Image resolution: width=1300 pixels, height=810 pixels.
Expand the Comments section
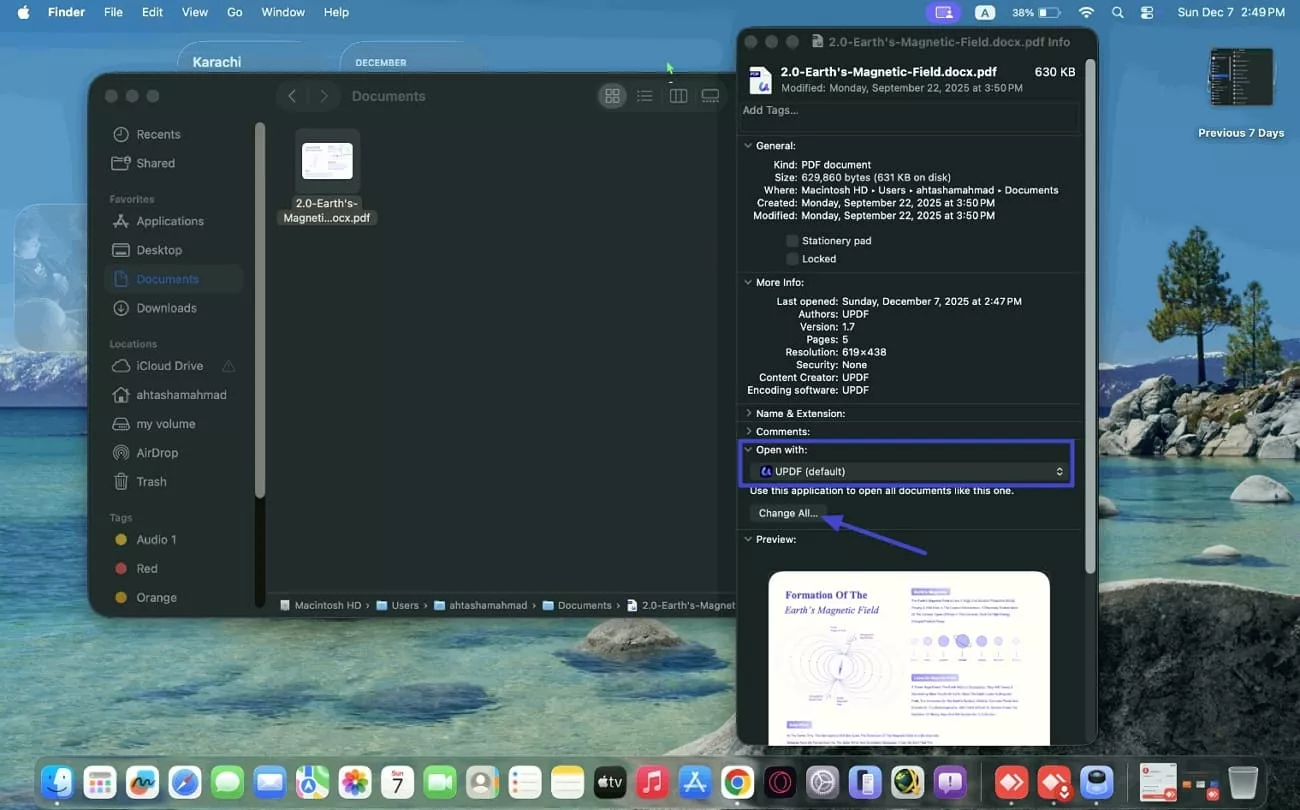click(x=747, y=431)
